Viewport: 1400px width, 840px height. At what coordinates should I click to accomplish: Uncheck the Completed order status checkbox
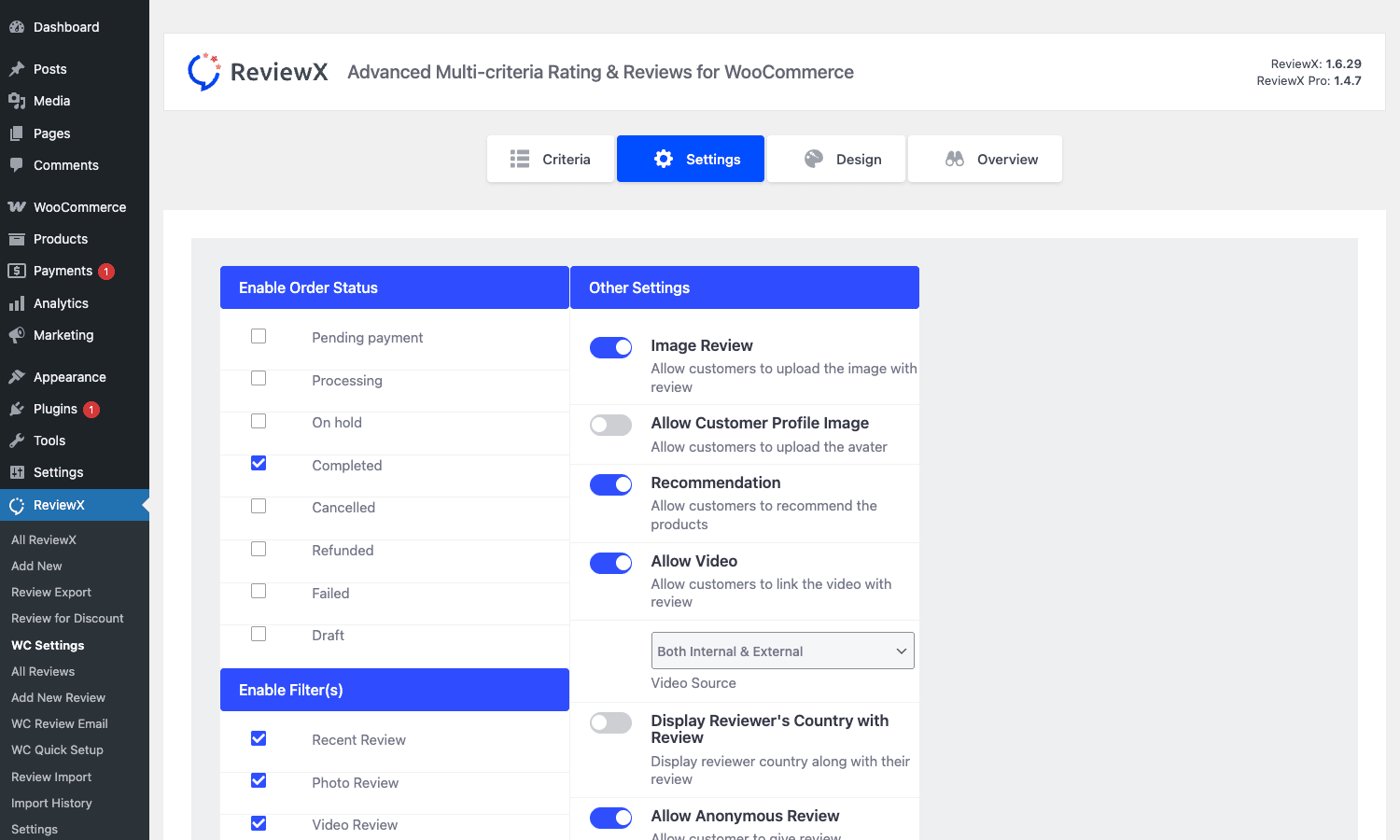pos(259,463)
